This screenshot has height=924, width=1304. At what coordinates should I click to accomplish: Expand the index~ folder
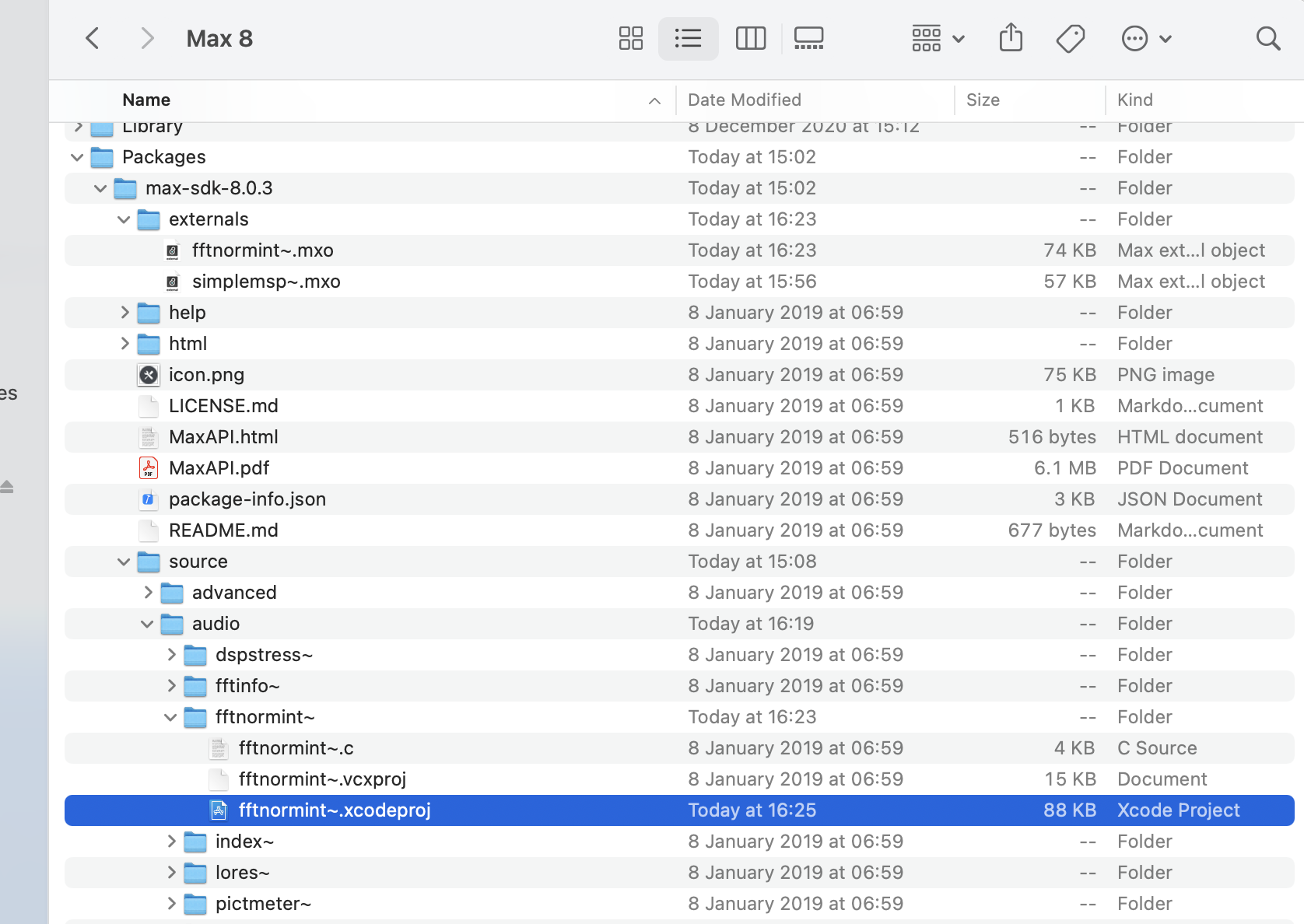coord(171,842)
